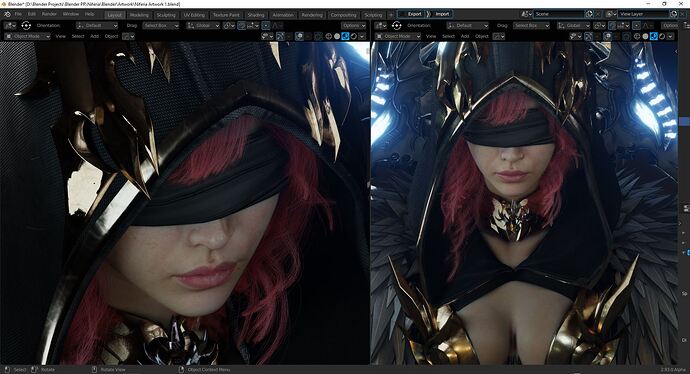Viewport: 690px width, 374px height.
Task: Open Object menu in left viewport header
Action: pyautogui.click(x=111, y=37)
